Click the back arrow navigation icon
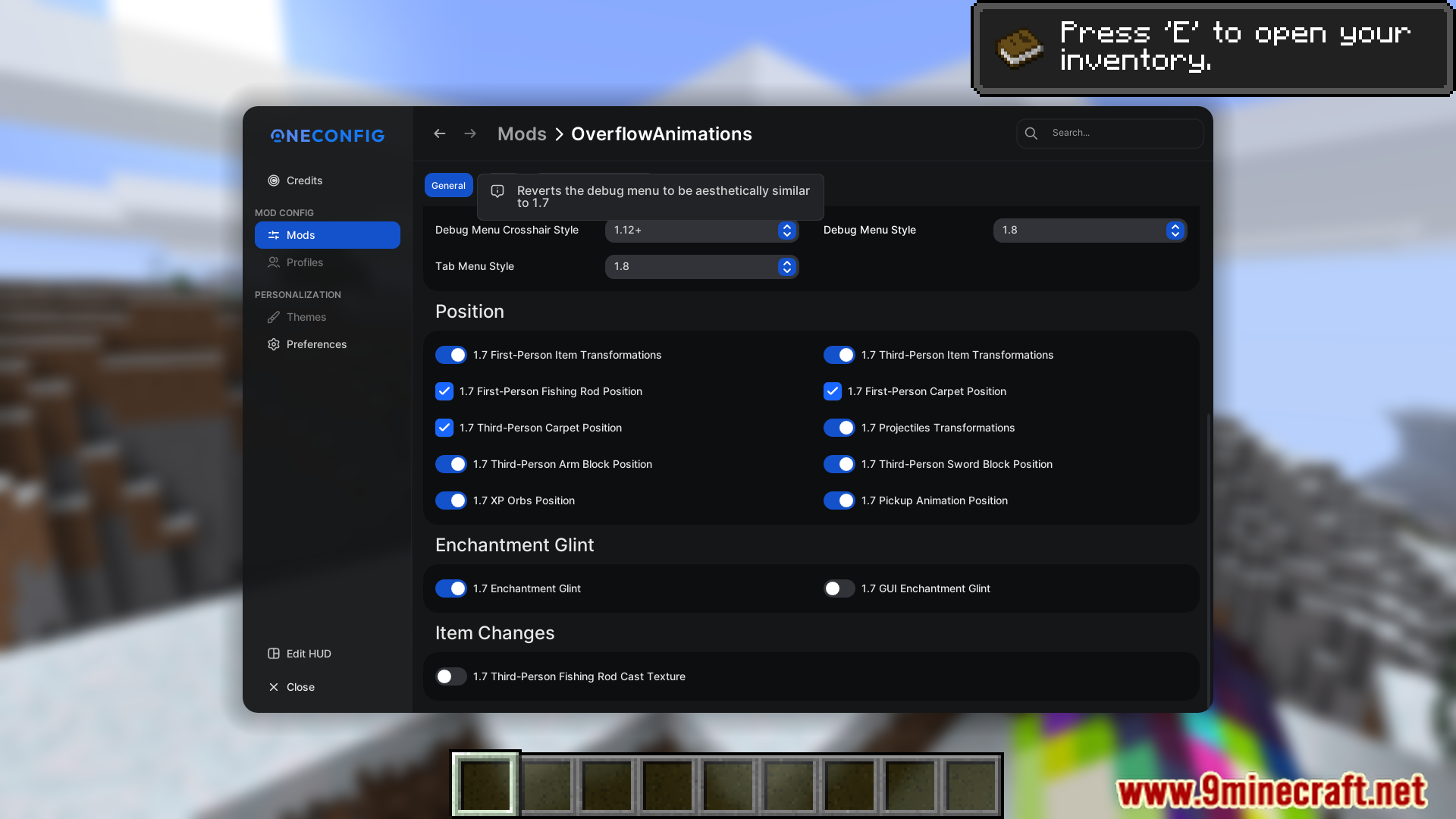 pos(439,133)
